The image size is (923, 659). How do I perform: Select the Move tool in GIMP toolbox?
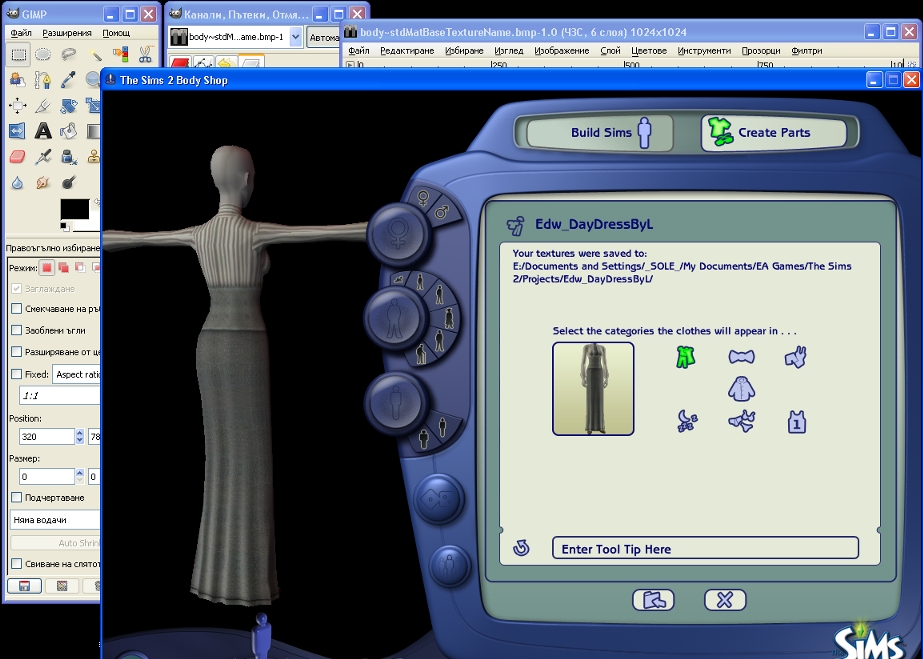click(x=18, y=106)
